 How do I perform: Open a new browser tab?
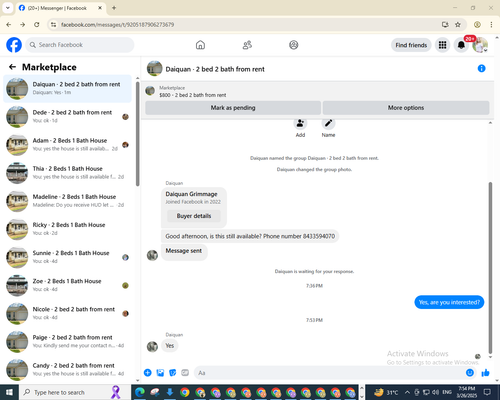click(114, 8)
